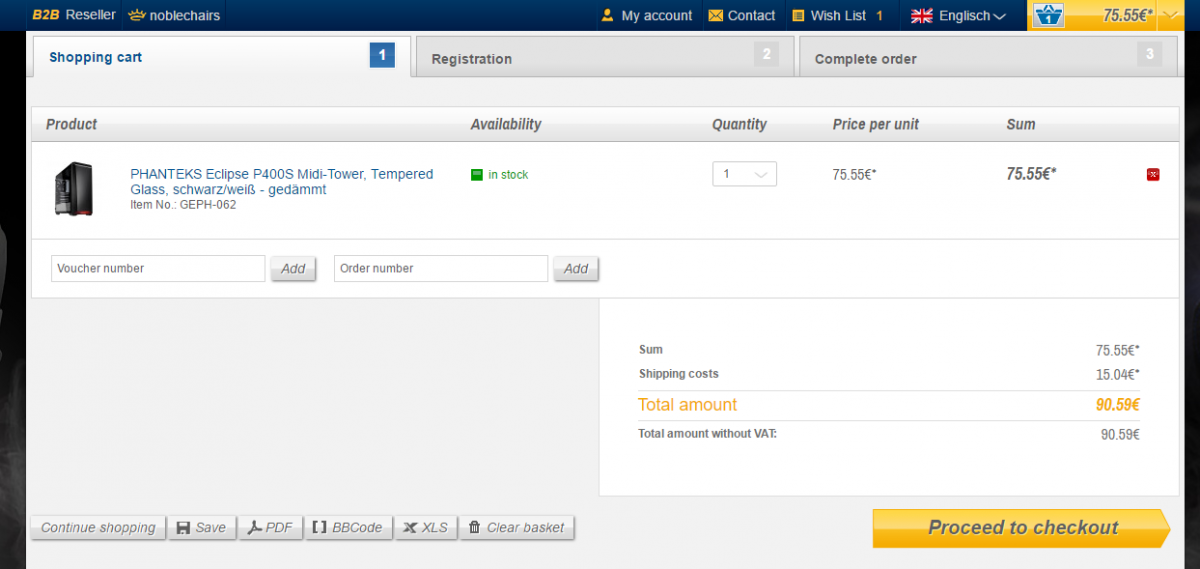Clear the basket
This screenshot has width=1200, height=569.
pos(517,527)
